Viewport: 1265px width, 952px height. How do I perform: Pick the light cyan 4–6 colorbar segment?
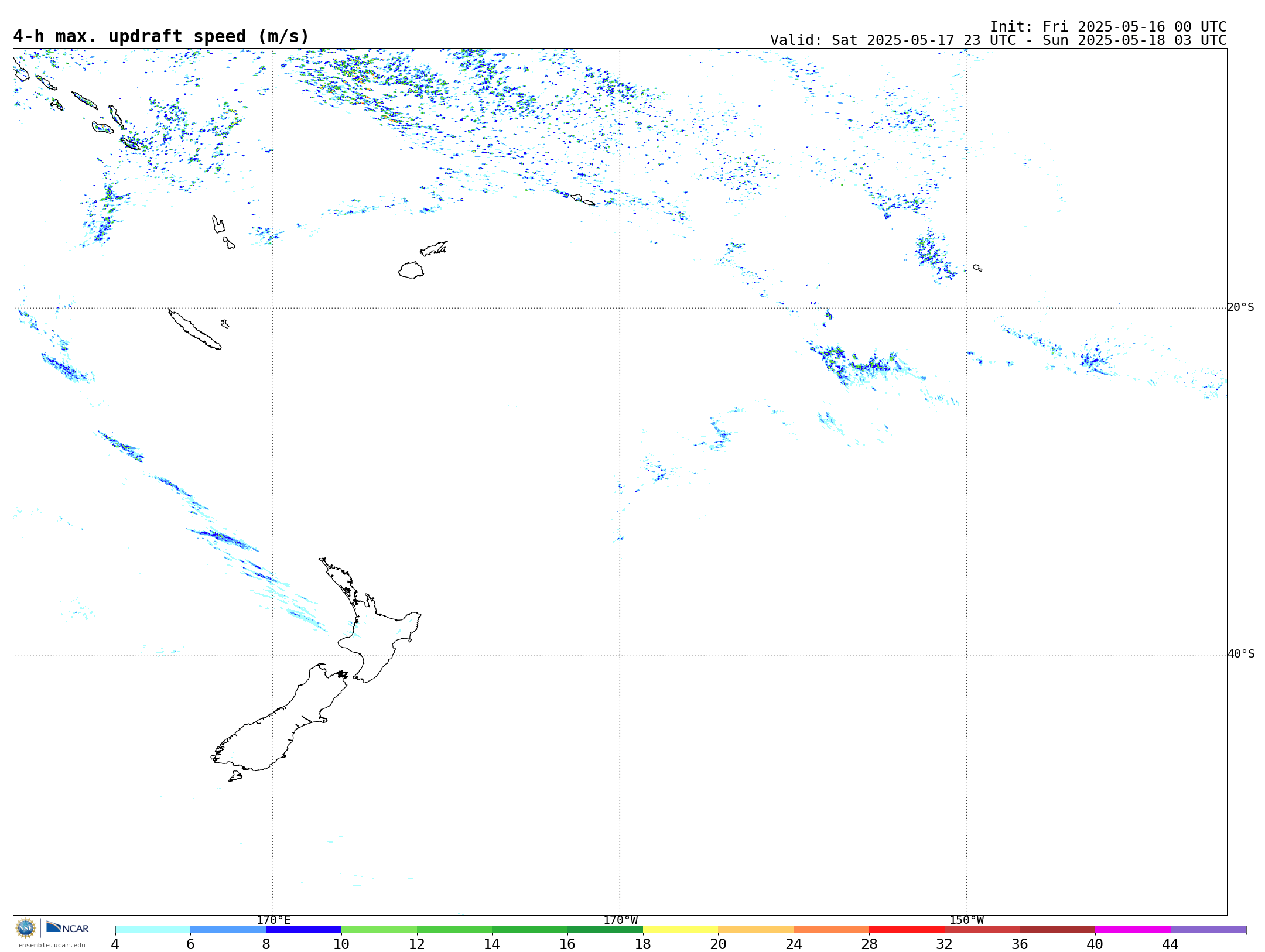(x=153, y=930)
